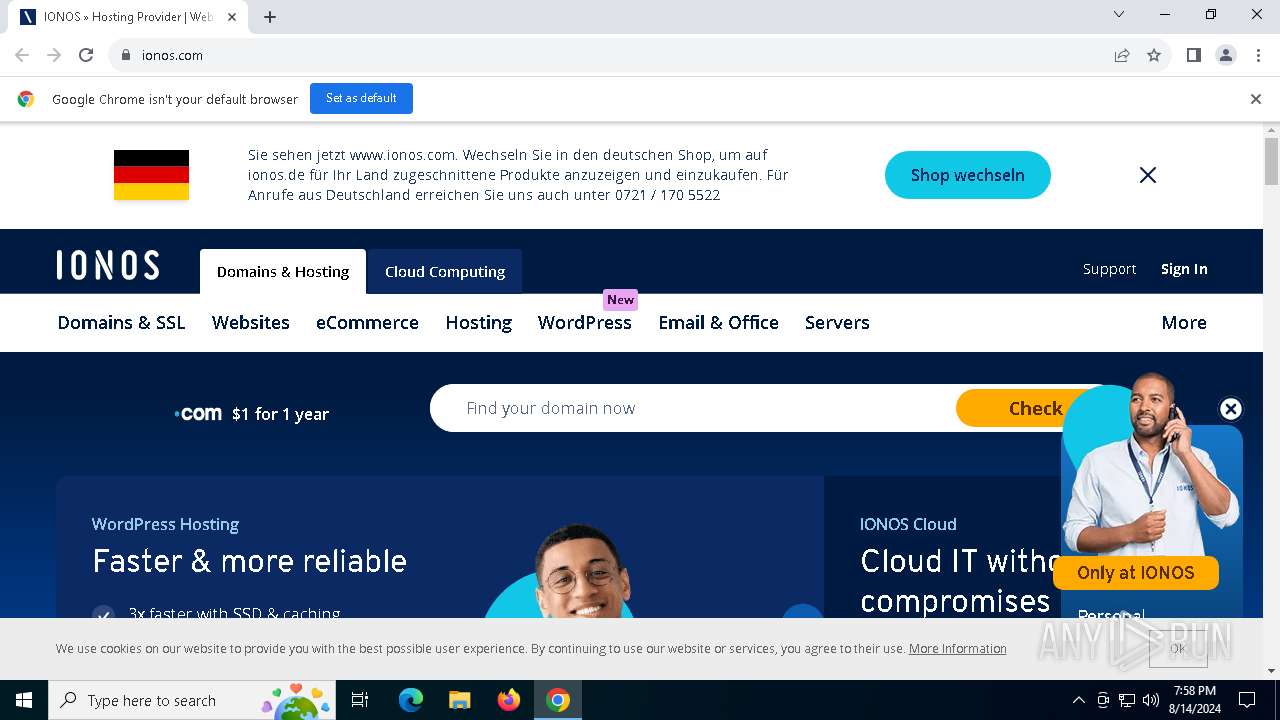Open the network status tray icon

pos(1127,701)
